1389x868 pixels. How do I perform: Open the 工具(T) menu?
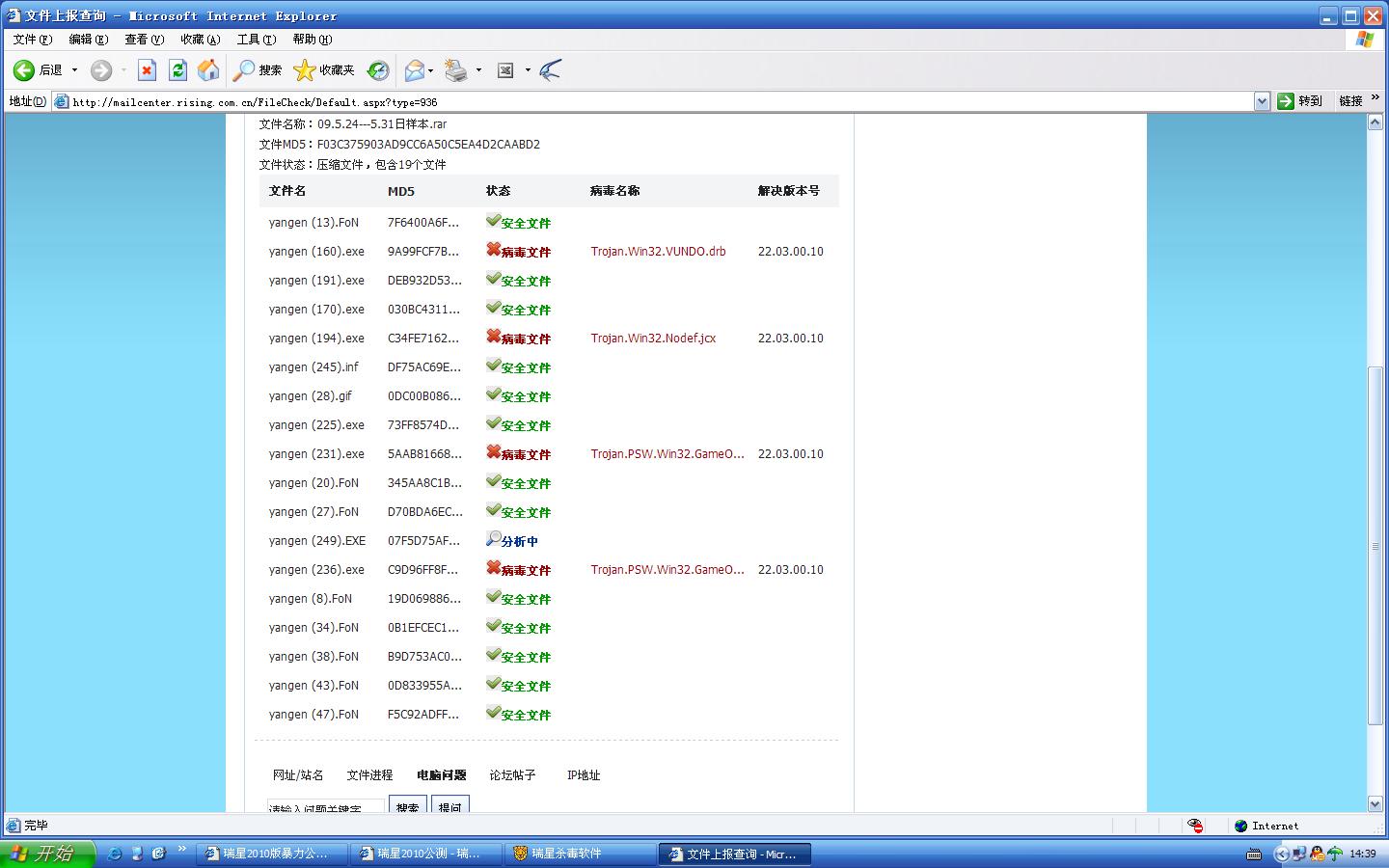coord(257,40)
